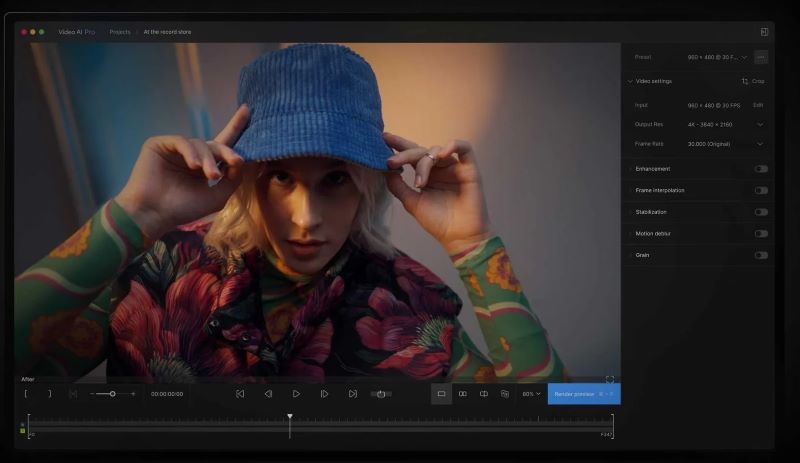The height and width of the screenshot is (463, 800).
Task: Jump to the start of the clip
Action: tap(240, 394)
